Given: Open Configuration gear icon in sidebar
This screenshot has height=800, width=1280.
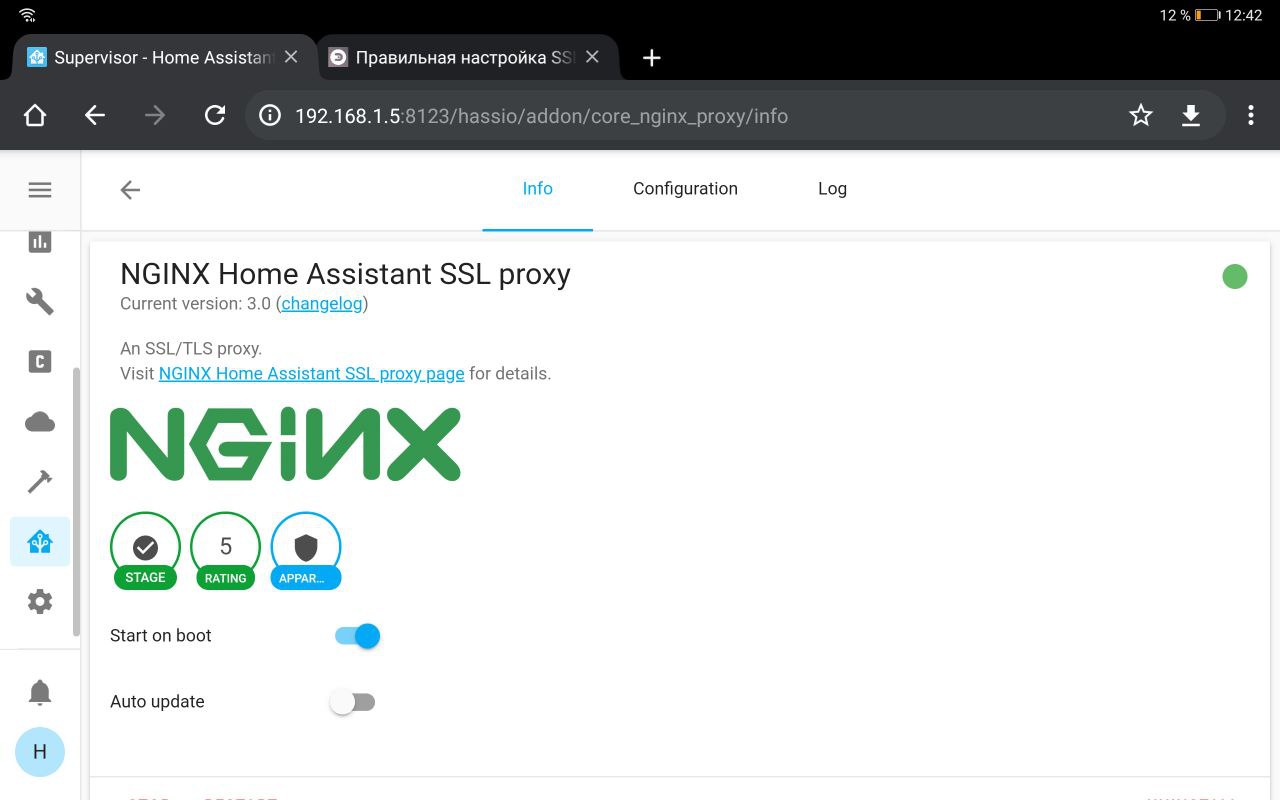Looking at the screenshot, I should point(40,601).
